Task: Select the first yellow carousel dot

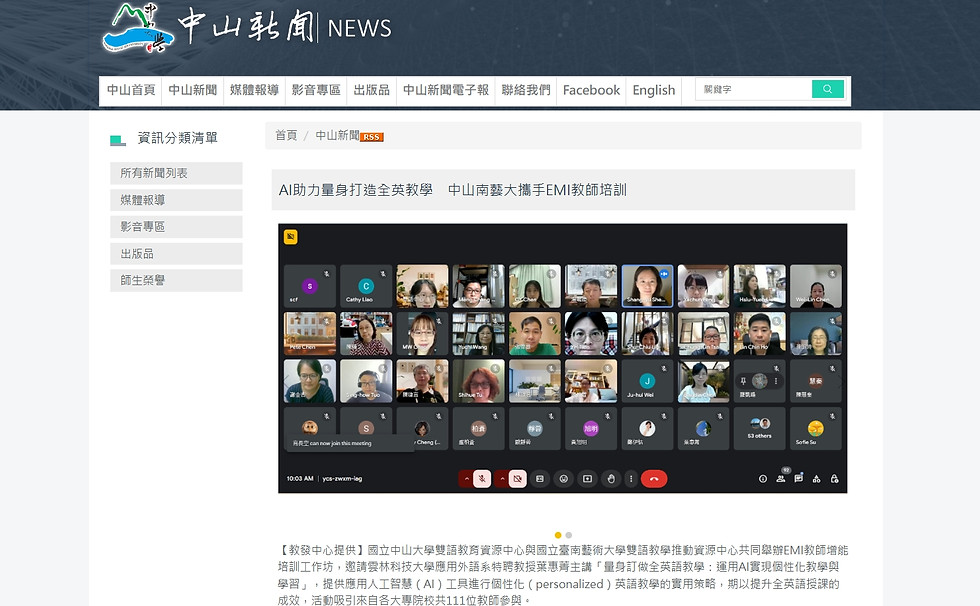Action: pyautogui.click(x=558, y=535)
